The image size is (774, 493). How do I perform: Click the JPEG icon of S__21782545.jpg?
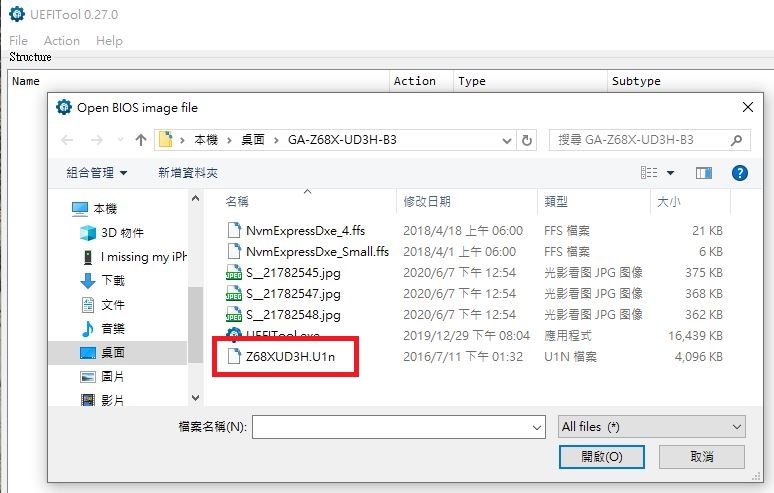pos(233,272)
